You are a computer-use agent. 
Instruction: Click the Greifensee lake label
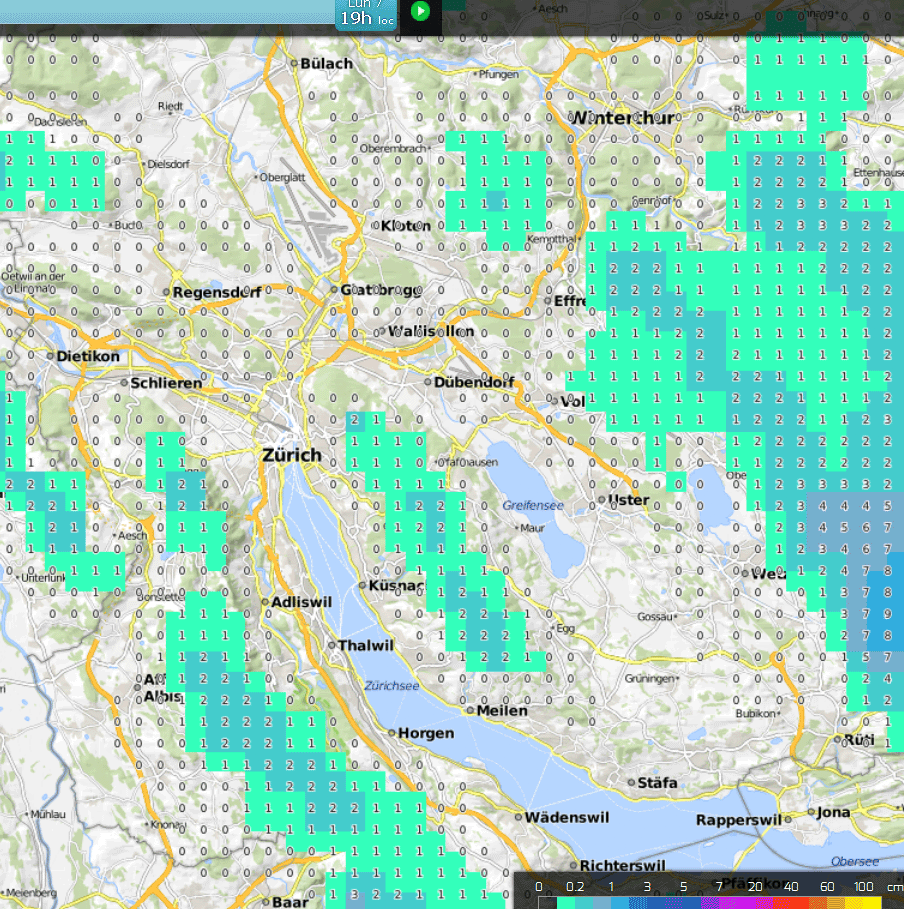tap(533, 506)
